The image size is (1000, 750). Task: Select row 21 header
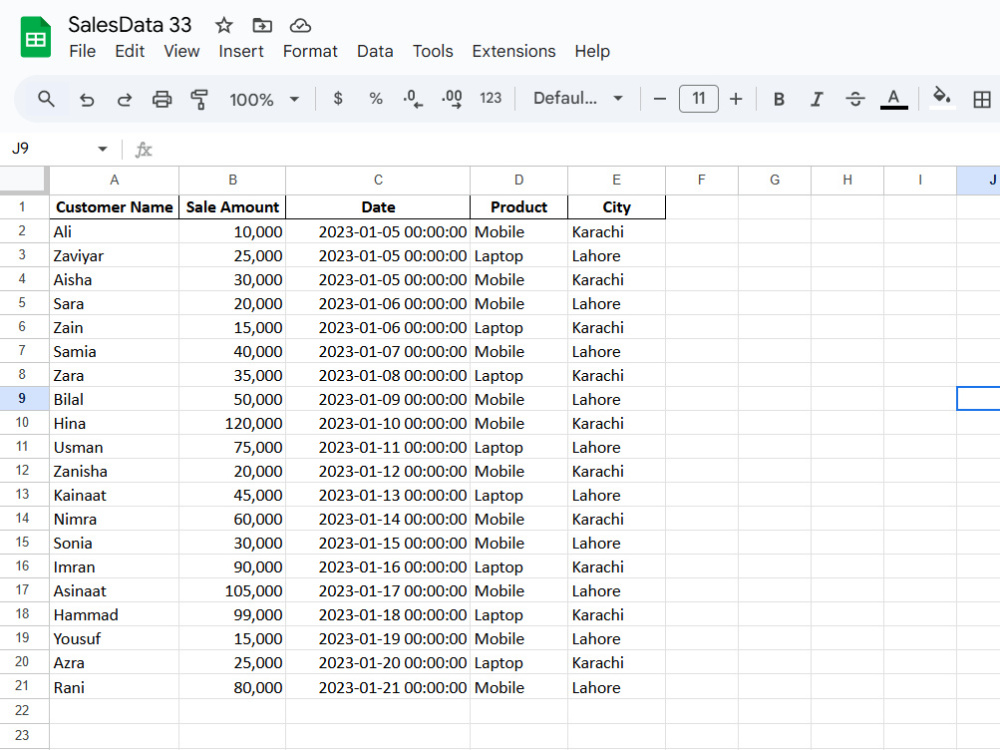pos(22,686)
